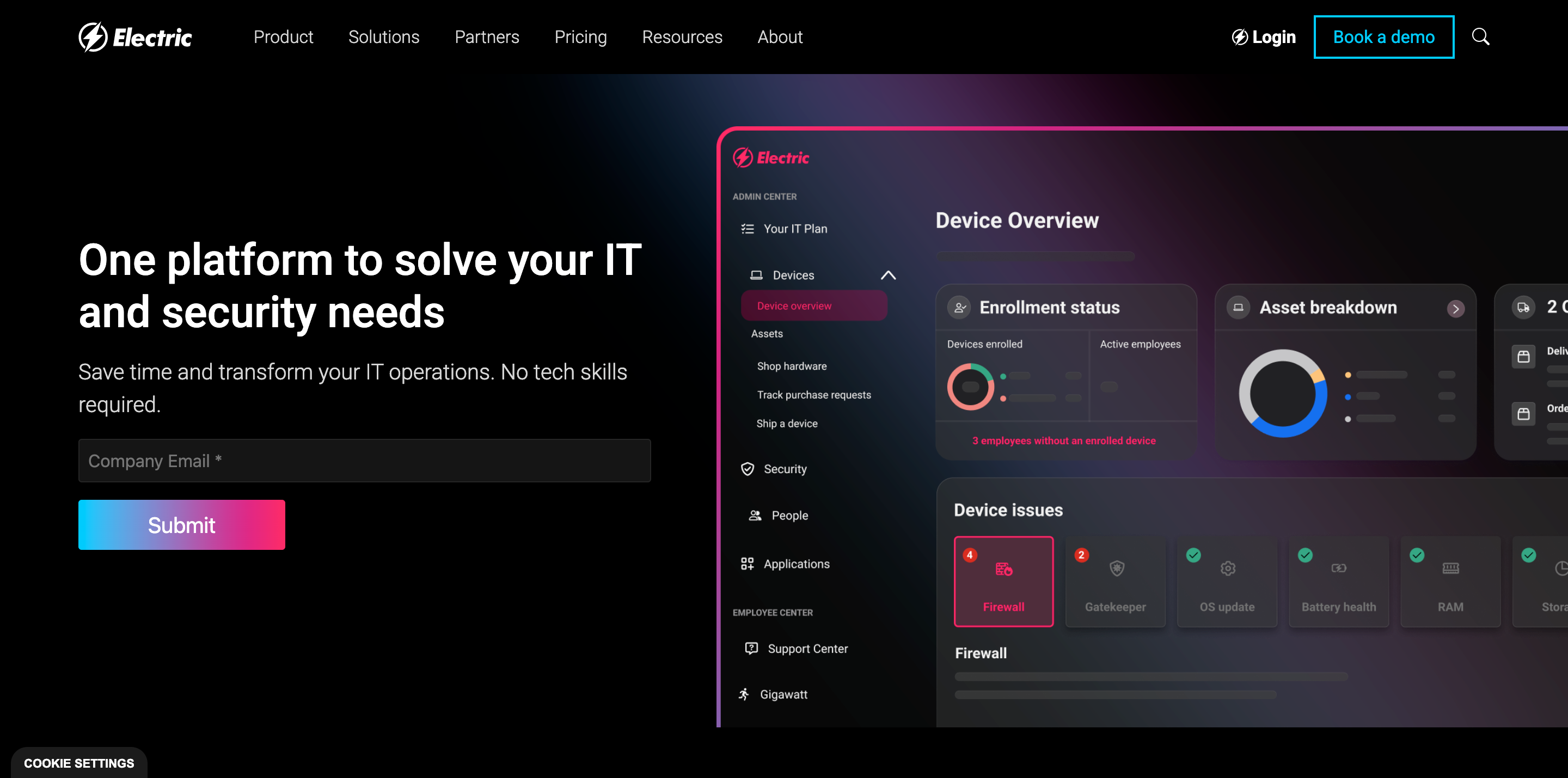Click the green check on Battery health
This screenshot has width=1568, height=778.
[1305, 555]
